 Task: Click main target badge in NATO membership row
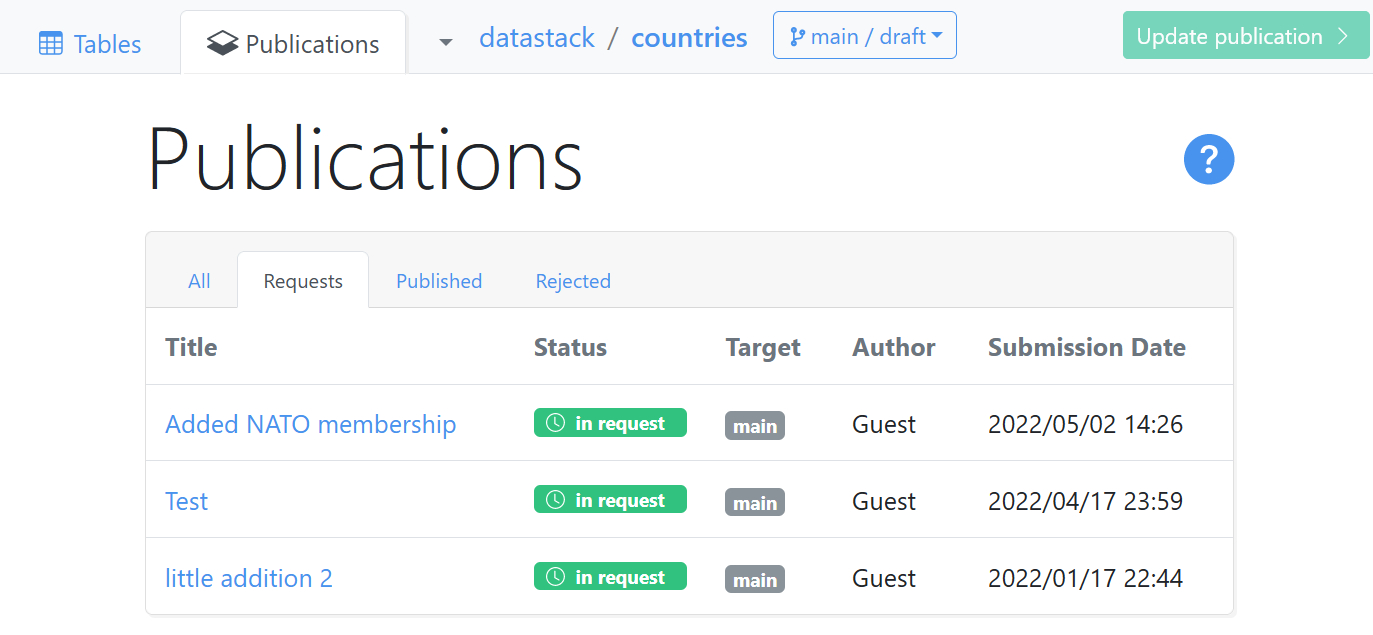(755, 426)
